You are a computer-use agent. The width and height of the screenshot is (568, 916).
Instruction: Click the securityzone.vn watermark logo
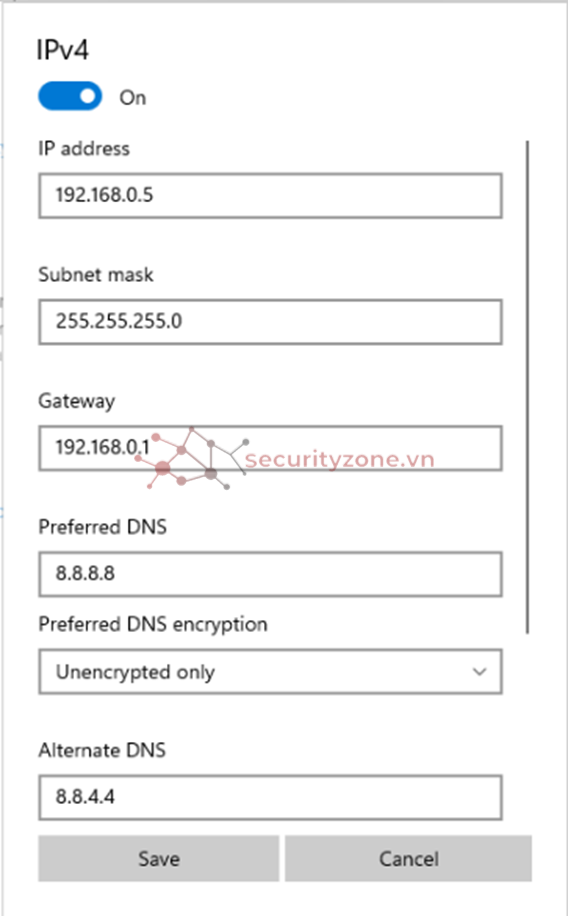point(192,458)
